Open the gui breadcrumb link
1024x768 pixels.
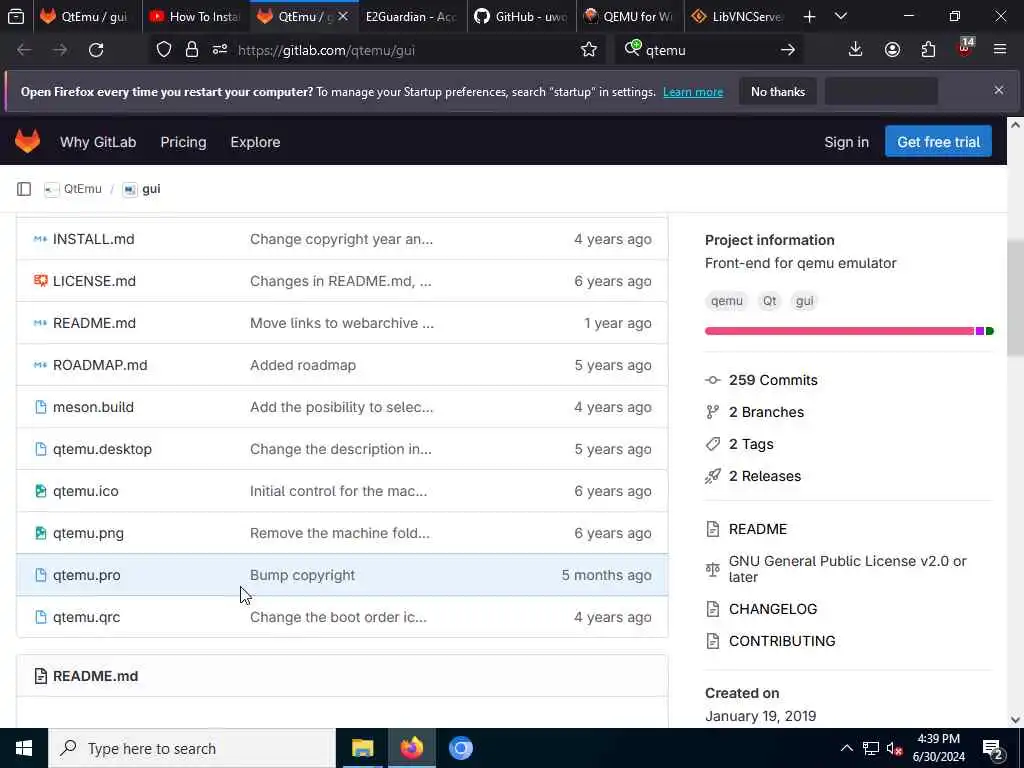coord(151,189)
